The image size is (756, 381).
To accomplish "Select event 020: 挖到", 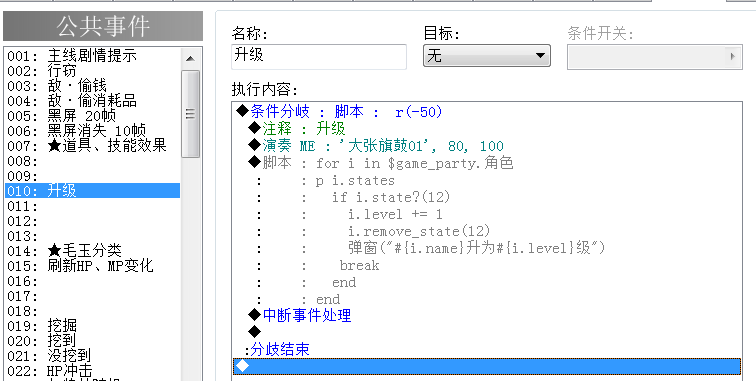I will tap(93, 340).
